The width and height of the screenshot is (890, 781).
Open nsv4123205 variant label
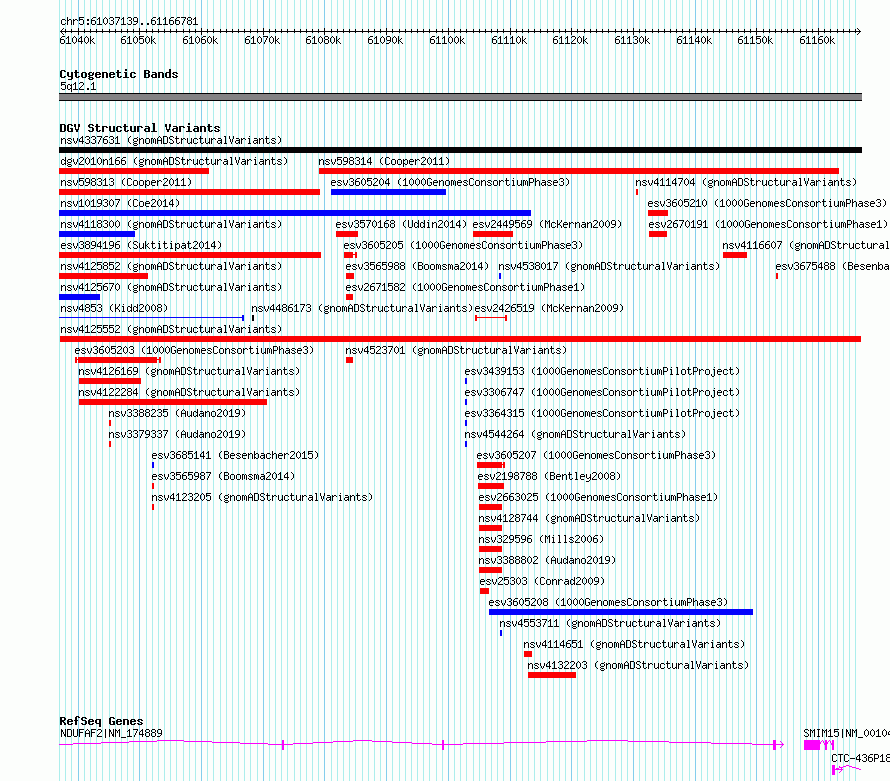click(x=262, y=497)
